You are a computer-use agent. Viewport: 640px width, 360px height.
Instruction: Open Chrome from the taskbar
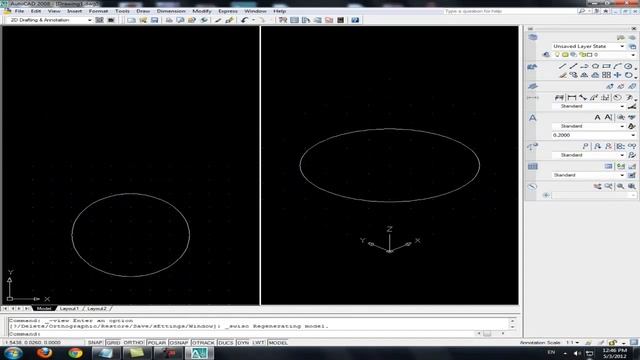[75, 353]
